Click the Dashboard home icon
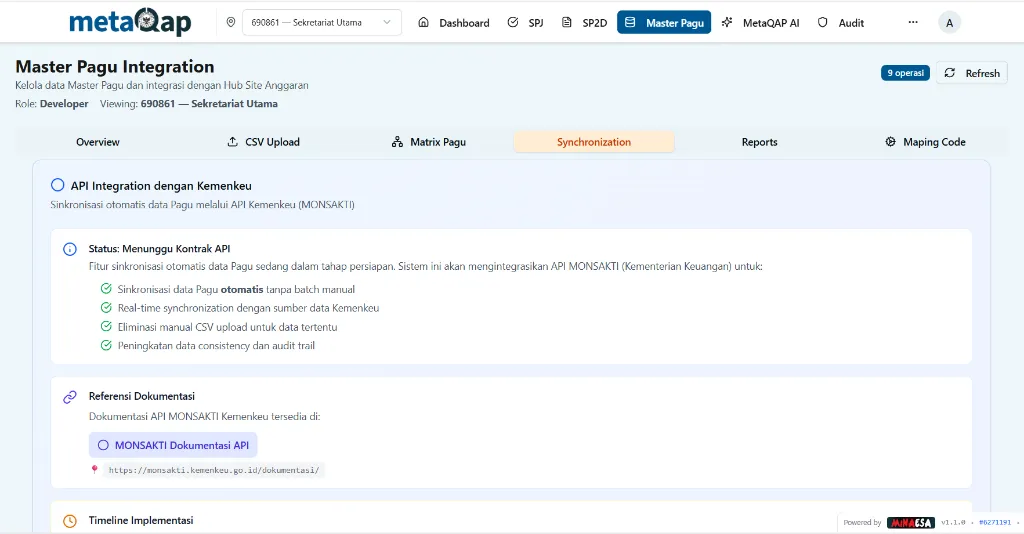This screenshot has width=1024, height=534. coord(423,22)
